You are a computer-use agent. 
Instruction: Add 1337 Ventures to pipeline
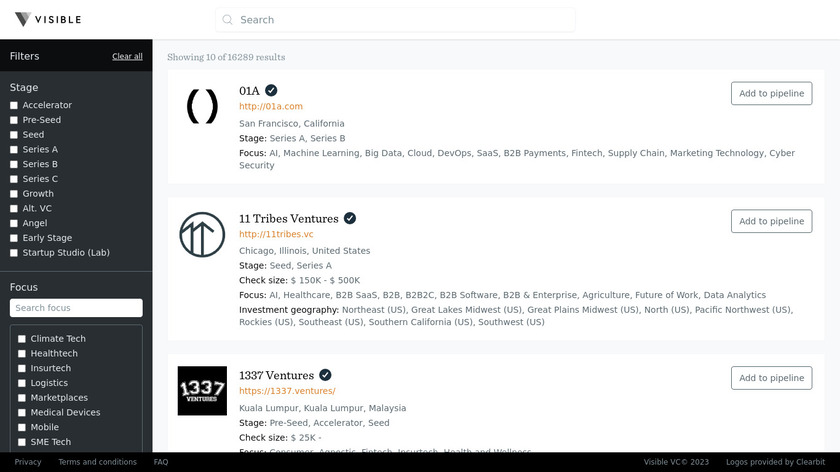point(771,378)
